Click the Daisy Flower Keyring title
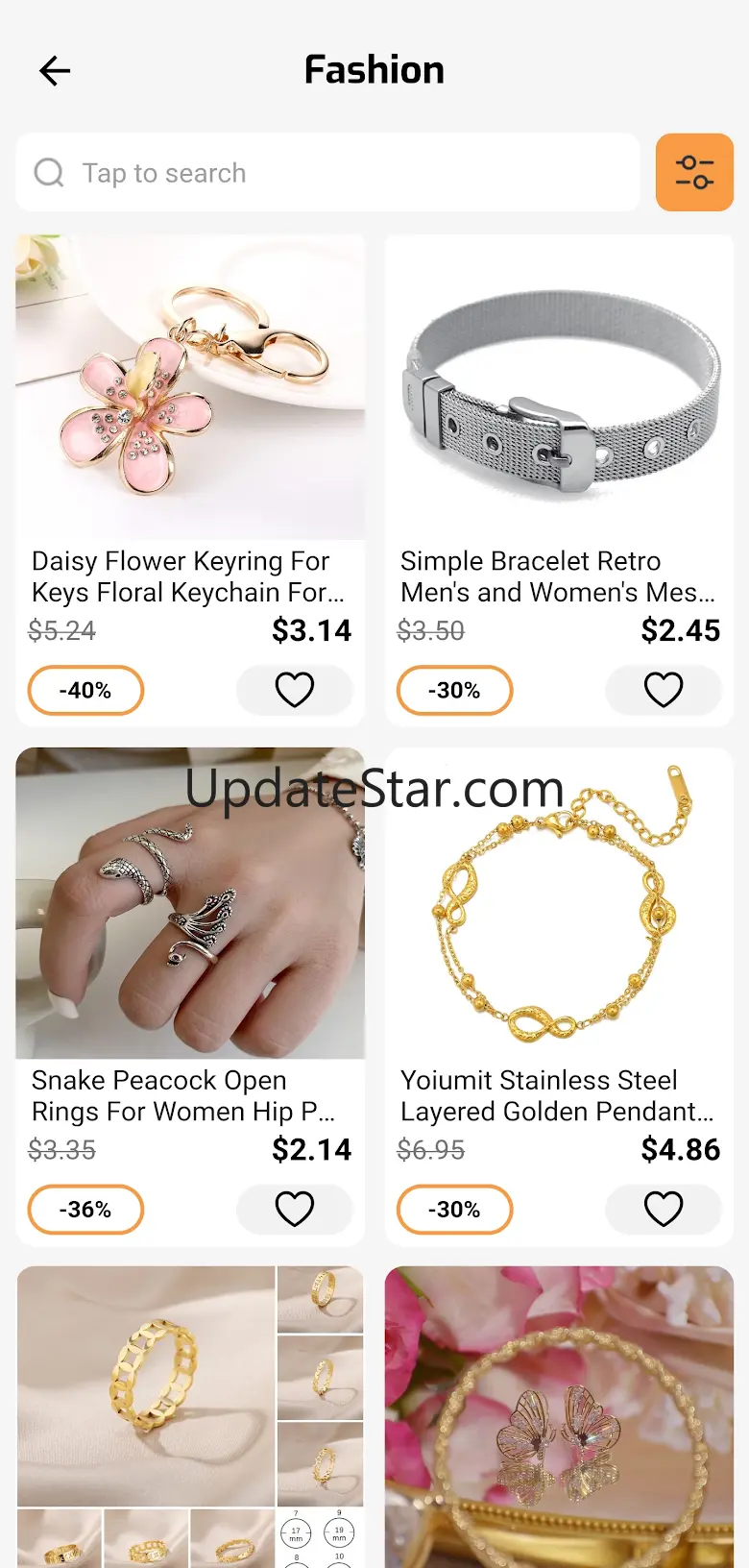Screen dimensions: 749x1568 click(x=187, y=576)
